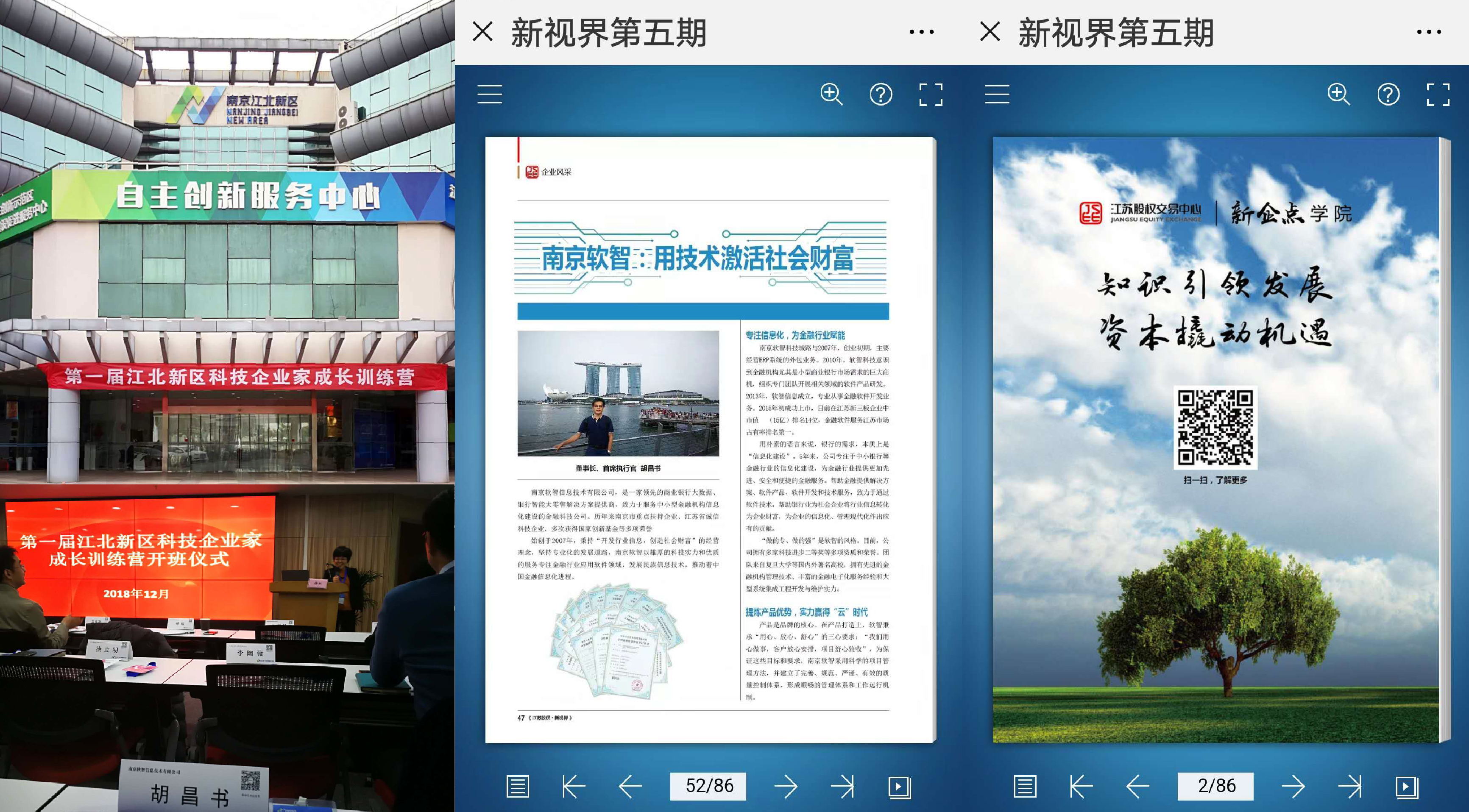
Task: Click the QR code on the cover page
Action: pos(1215,427)
